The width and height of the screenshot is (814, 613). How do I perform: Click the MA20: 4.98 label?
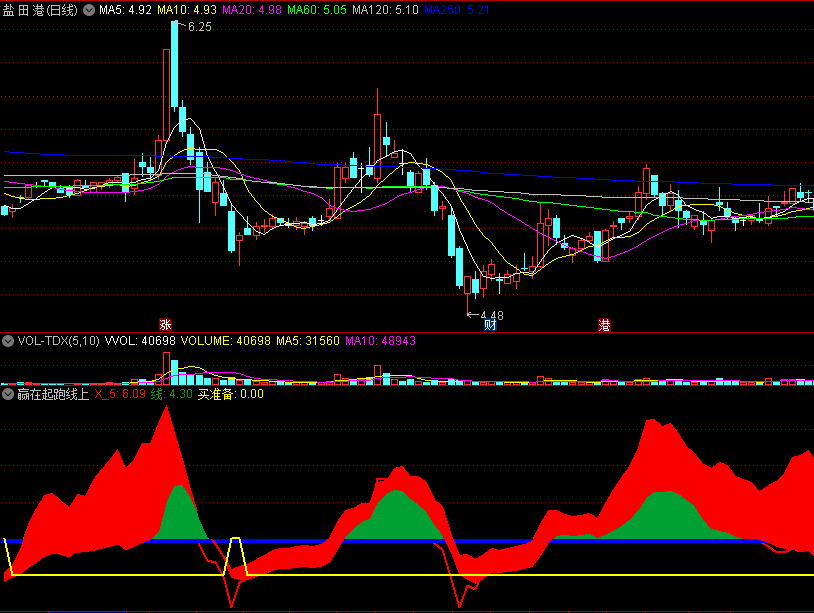pos(252,10)
